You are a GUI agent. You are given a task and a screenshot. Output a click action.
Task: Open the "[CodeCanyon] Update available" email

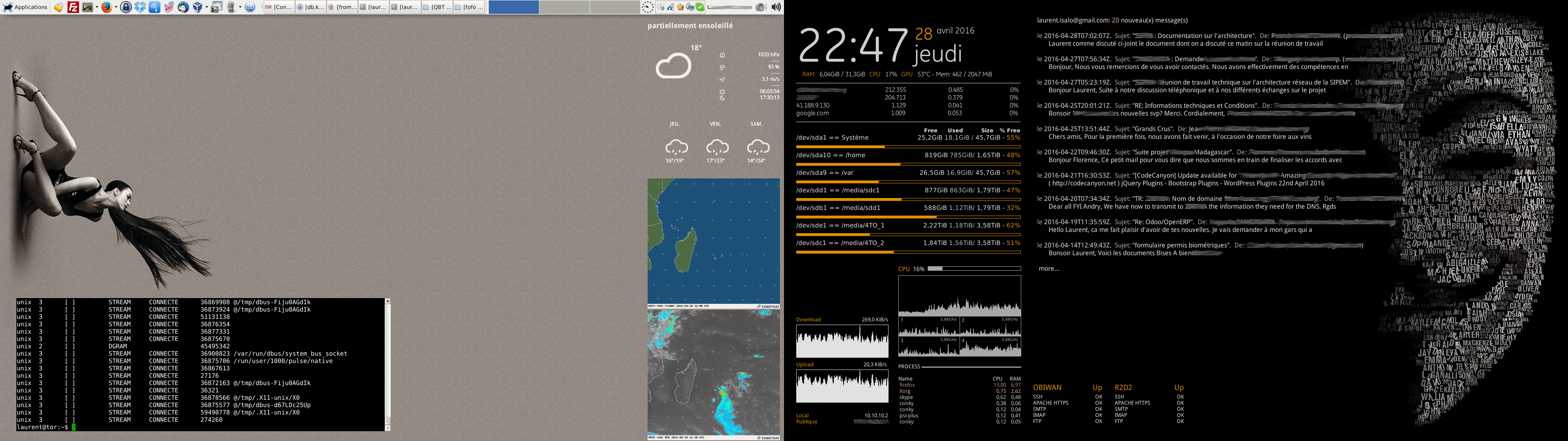coord(1217,179)
